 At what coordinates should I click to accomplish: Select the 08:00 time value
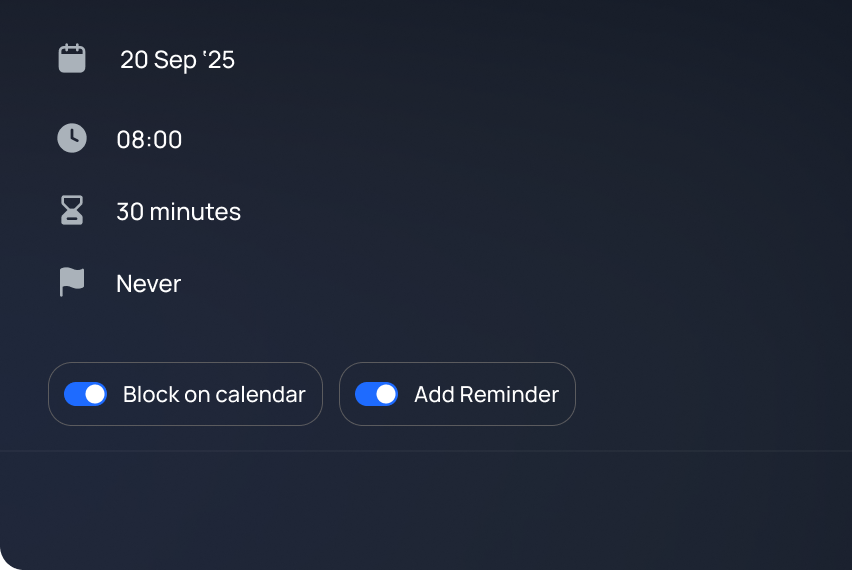(x=149, y=139)
